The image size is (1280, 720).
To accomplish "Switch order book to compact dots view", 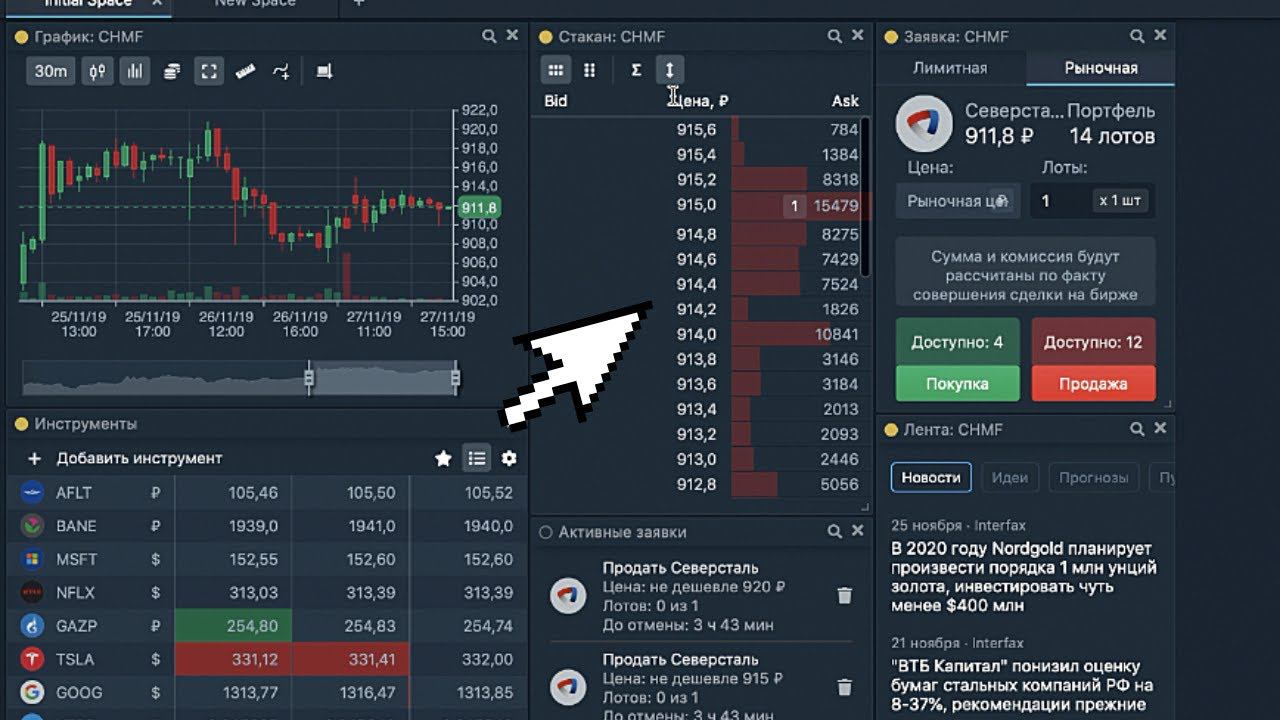I will 590,70.
